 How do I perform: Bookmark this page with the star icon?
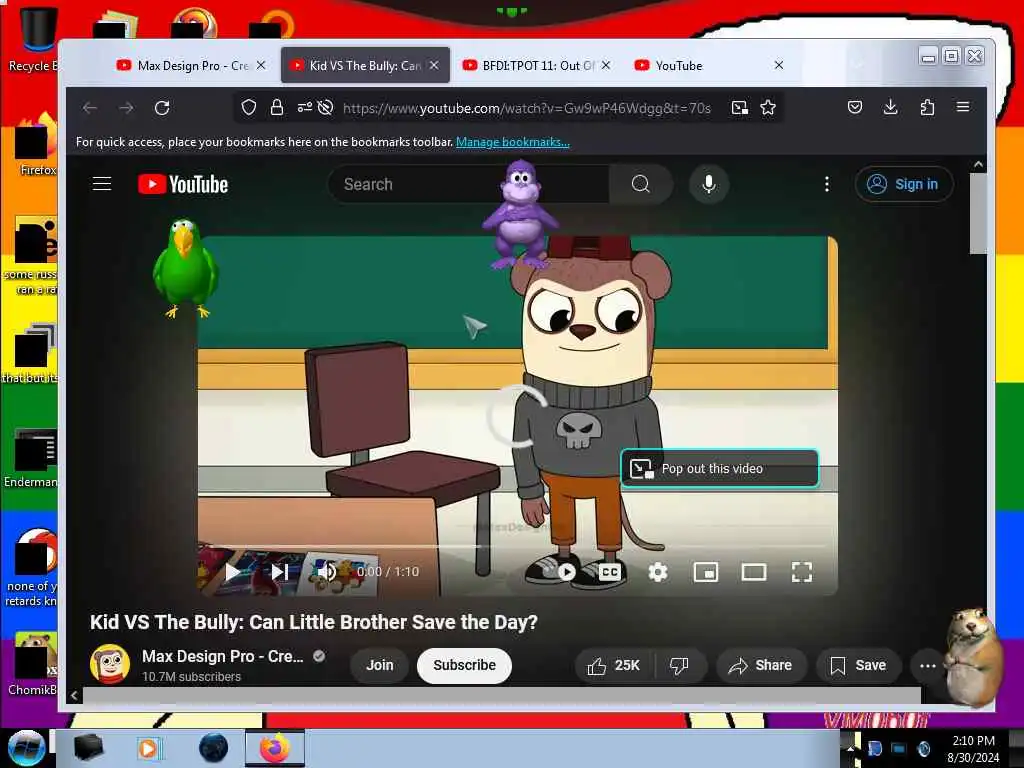click(x=768, y=108)
